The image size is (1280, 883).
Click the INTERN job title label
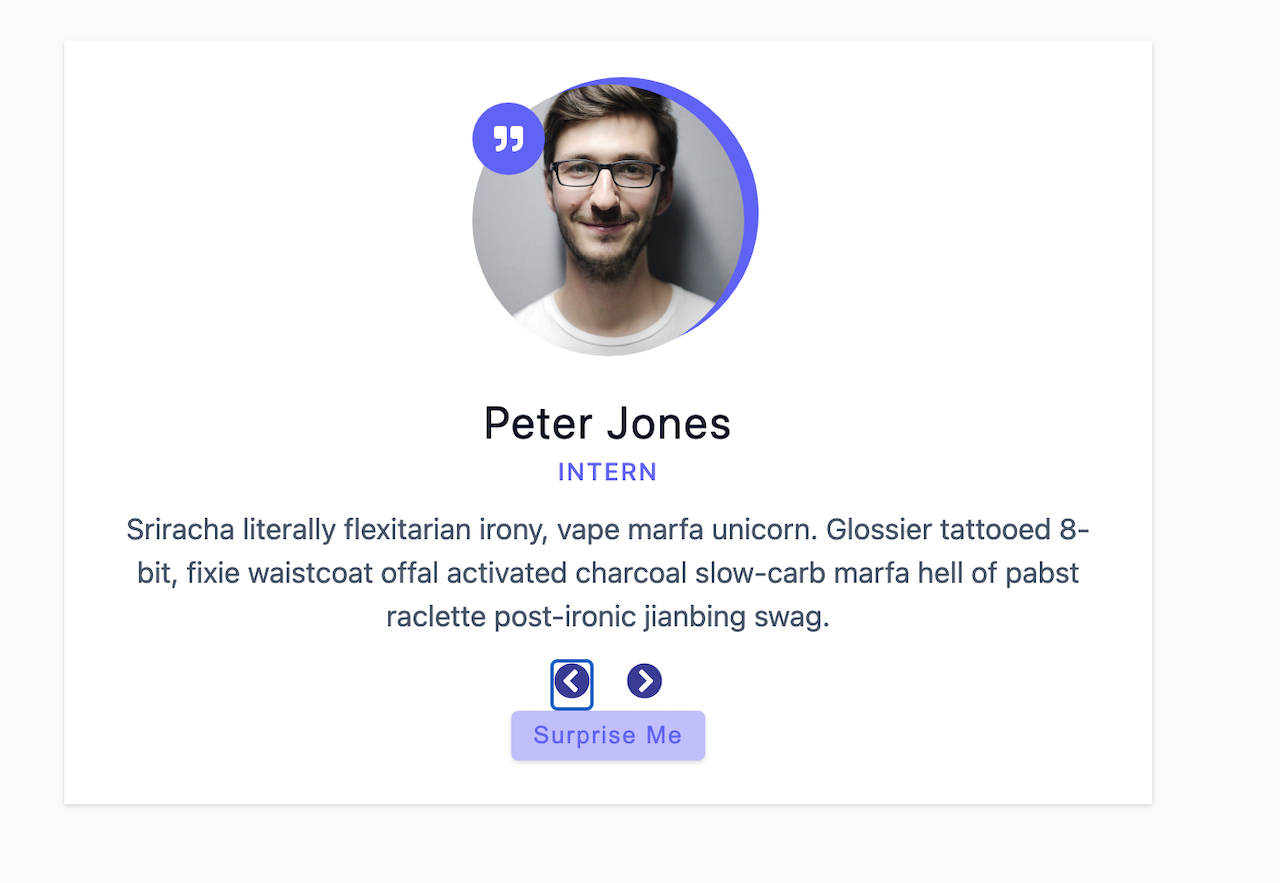tap(608, 472)
